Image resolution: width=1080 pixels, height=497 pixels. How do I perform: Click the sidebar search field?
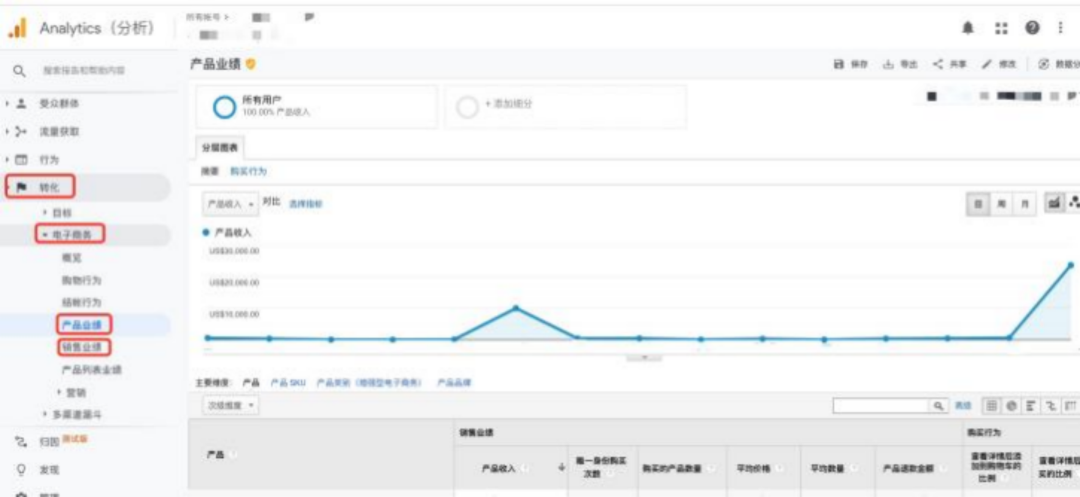(84, 71)
